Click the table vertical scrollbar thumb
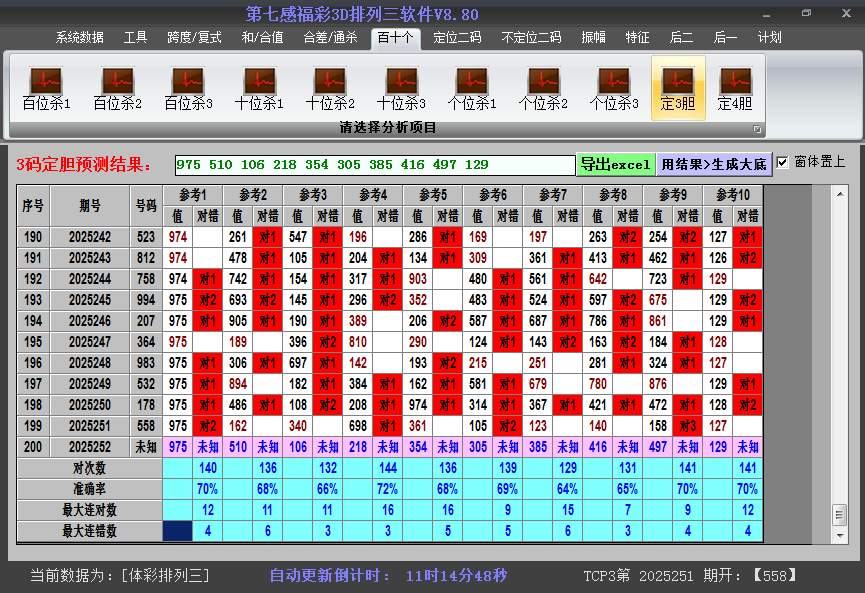The image size is (865, 593). [840, 515]
